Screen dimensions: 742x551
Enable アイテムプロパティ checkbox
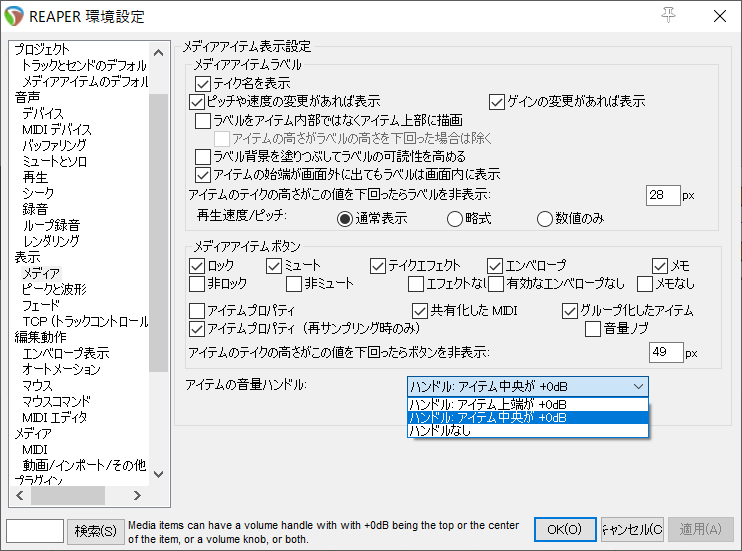196,311
